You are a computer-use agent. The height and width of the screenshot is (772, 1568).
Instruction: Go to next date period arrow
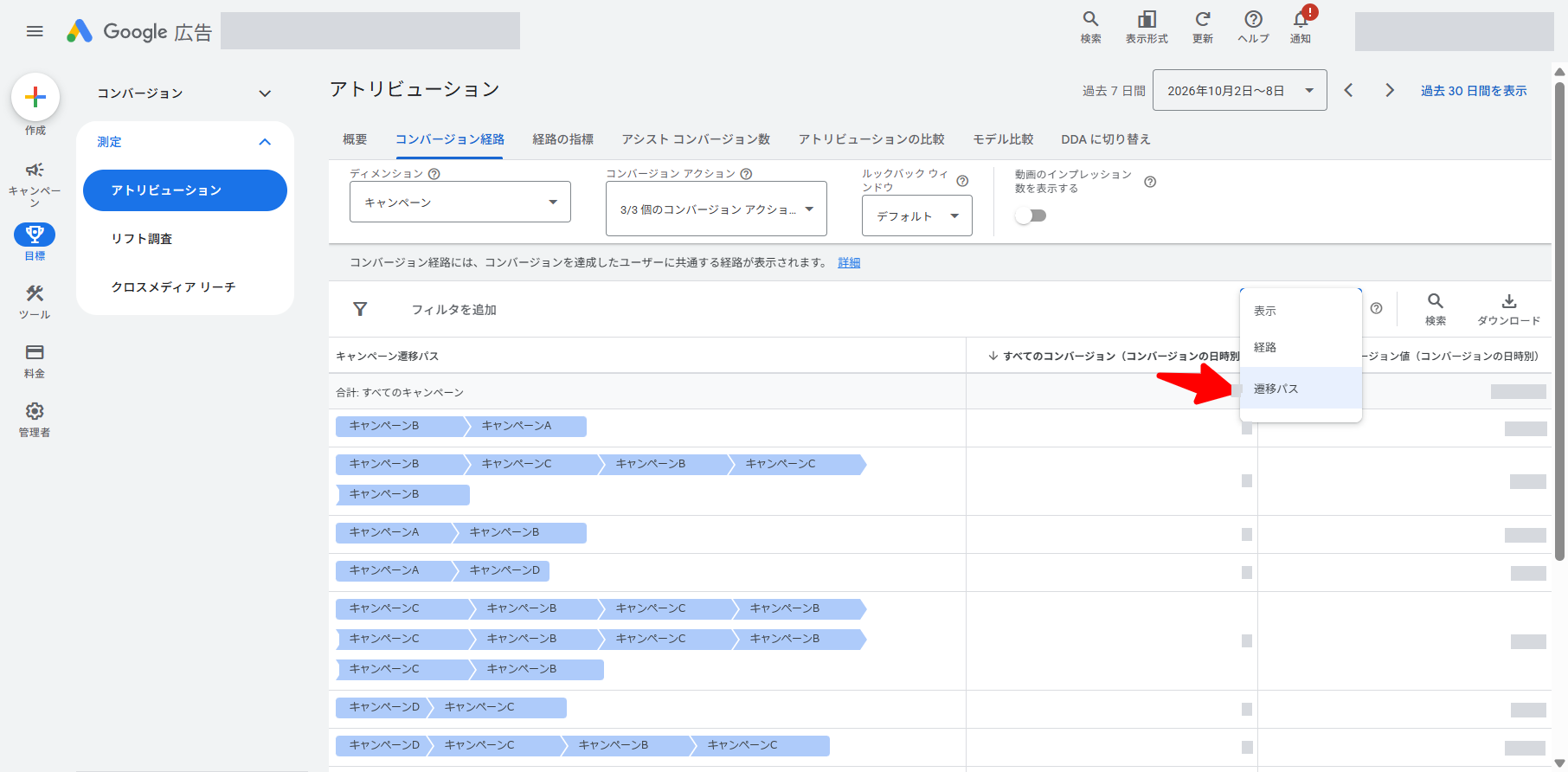tap(1390, 90)
